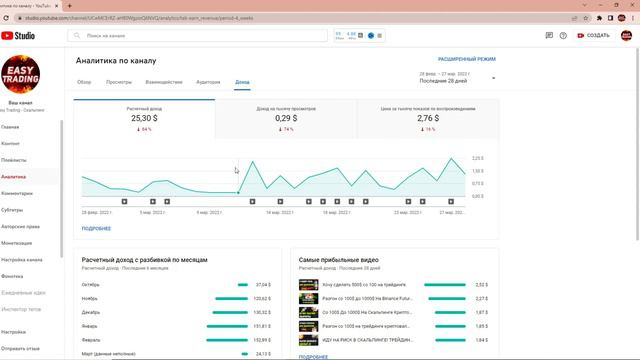The height and width of the screenshot is (360, 640).
Task: Open thumbnail of 'Со 100$ До 1000$ На Скальпинге' video
Action: (308, 312)
